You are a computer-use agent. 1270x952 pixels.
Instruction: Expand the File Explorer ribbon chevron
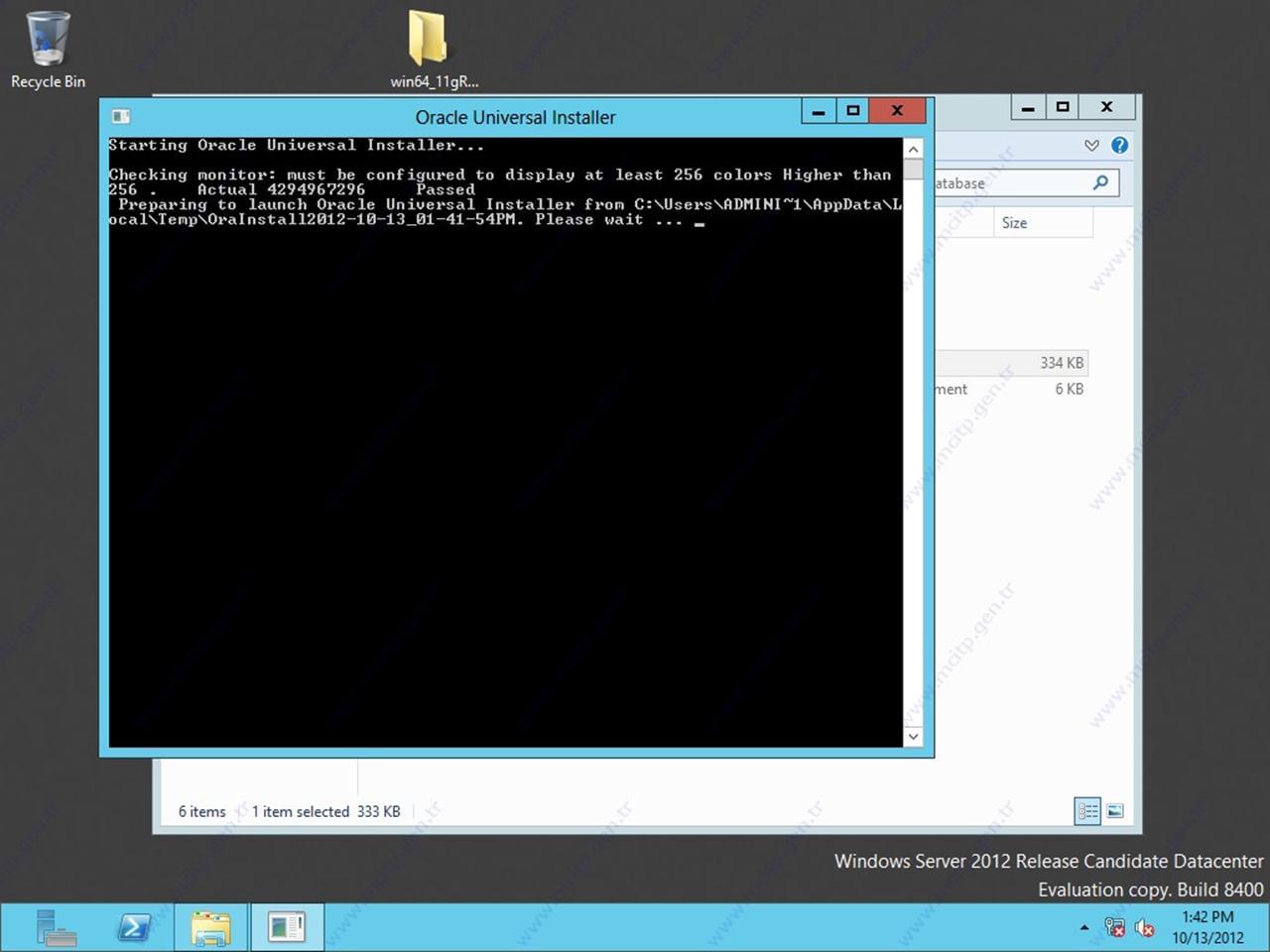point(1091,145)
